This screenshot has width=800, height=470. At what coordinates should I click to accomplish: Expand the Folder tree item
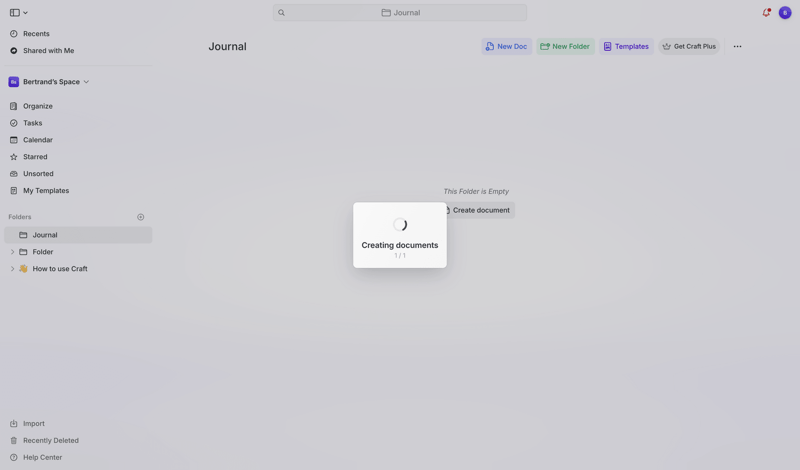pos(12,252)
